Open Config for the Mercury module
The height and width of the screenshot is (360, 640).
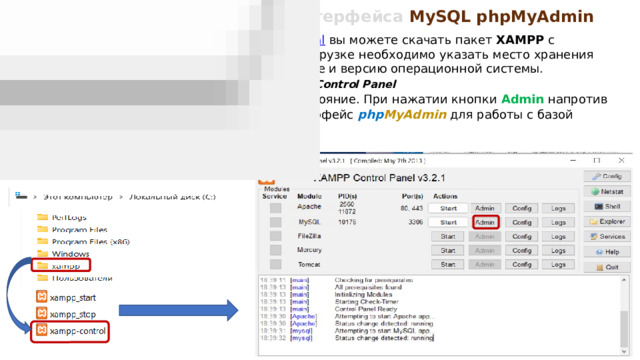pyautogui.click(x=522, y=251)
